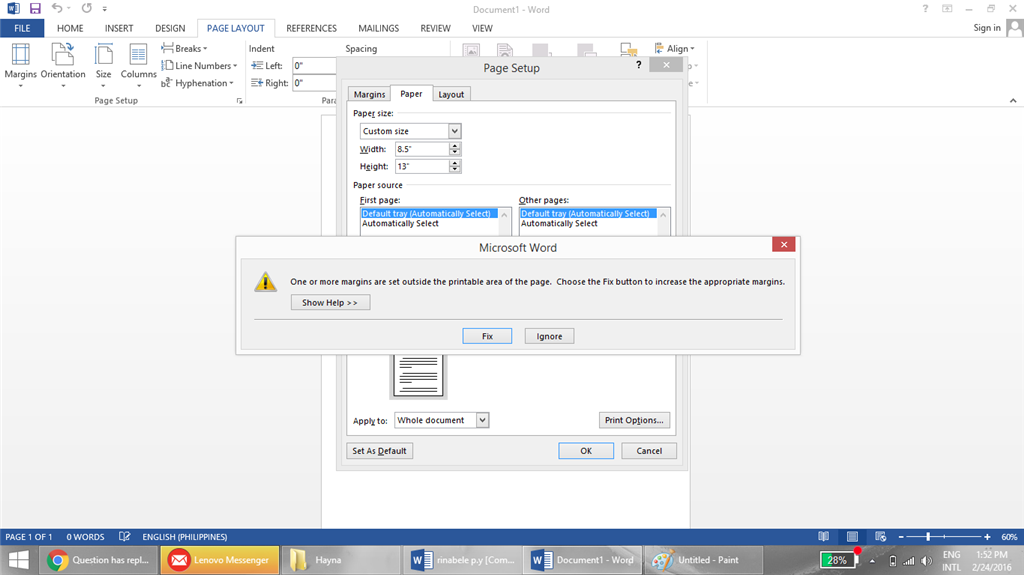Open the REVIEW ribbon tab
This screenshot has height=575, width=1024.
pos(435,28)
